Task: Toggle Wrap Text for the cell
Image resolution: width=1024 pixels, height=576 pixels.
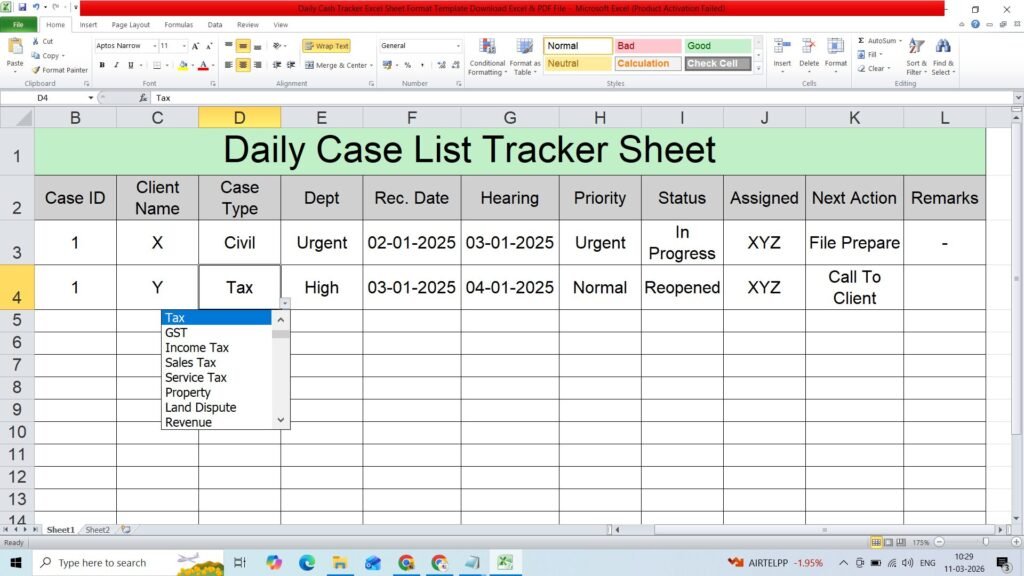Action: pos(327,46)
